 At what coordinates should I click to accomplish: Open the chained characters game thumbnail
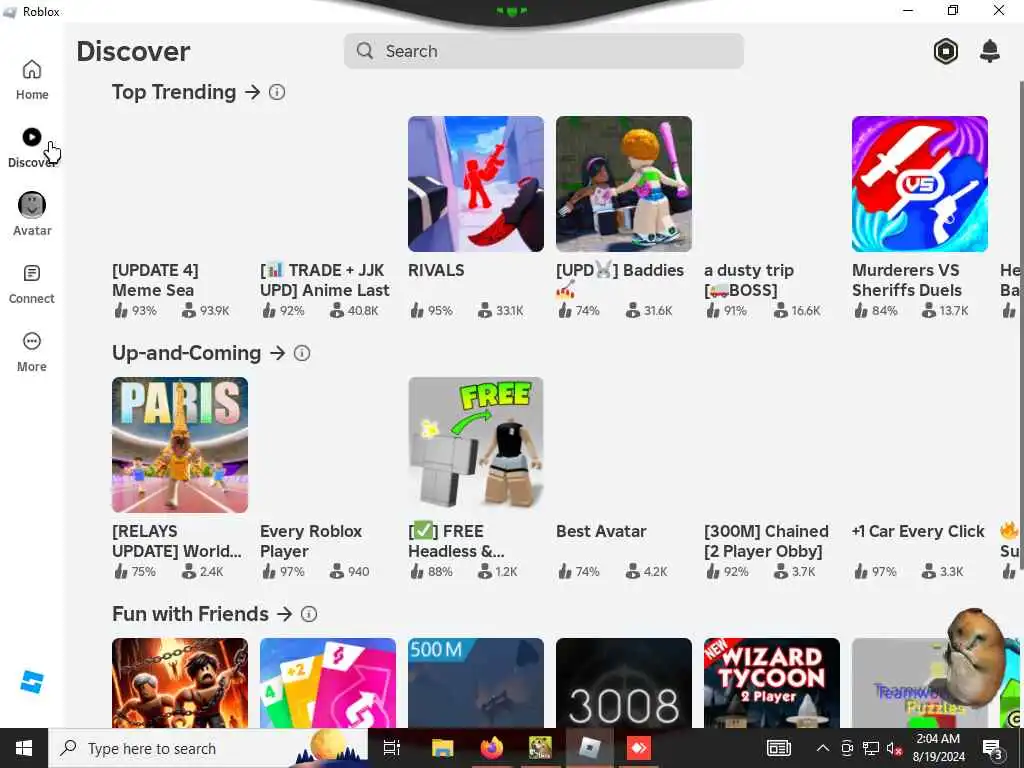(x=180, y=682)
